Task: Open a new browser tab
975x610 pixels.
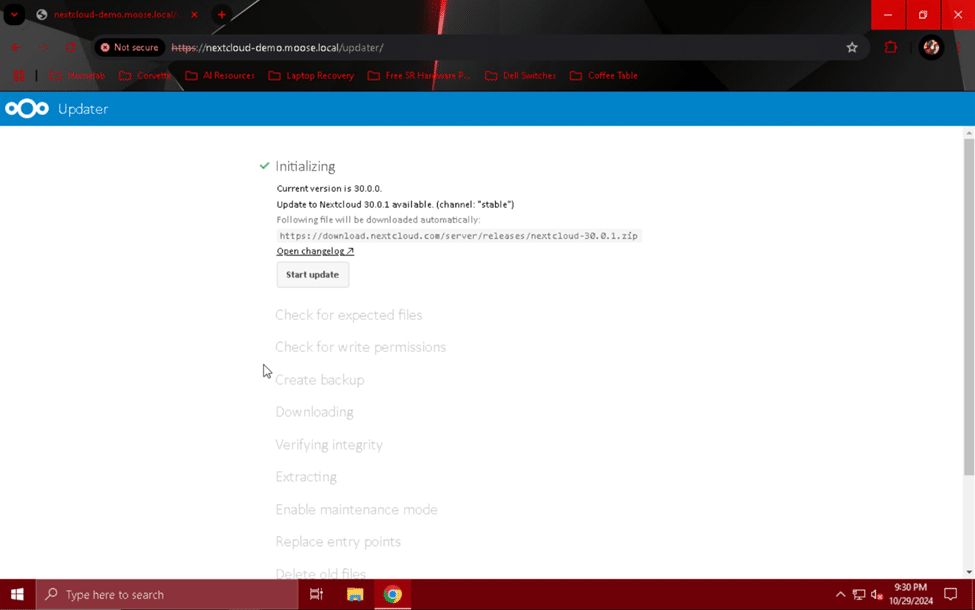Action: tap(221, 14)
